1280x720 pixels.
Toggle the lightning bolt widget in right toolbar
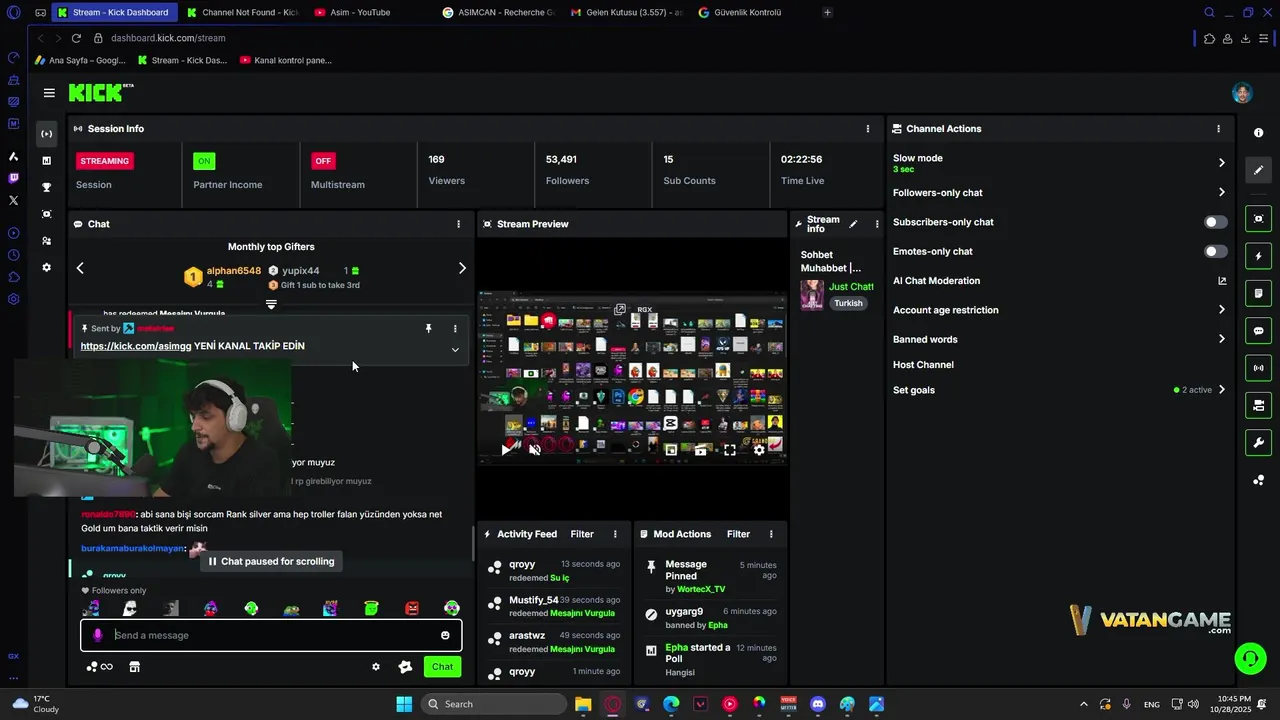pos(1258,256)
